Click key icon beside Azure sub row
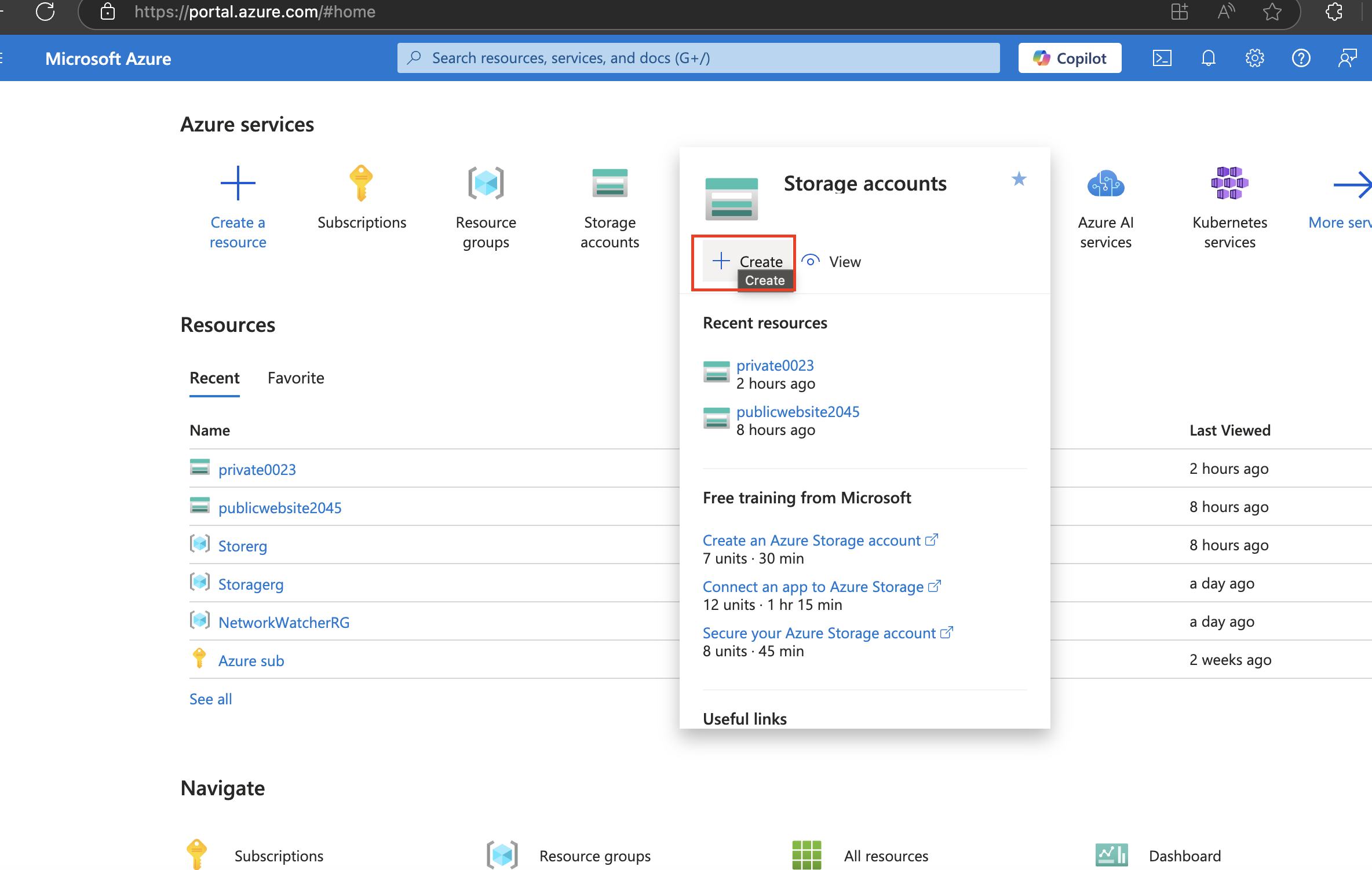This screenshot has height=870, width=1372. click(199, 659)
